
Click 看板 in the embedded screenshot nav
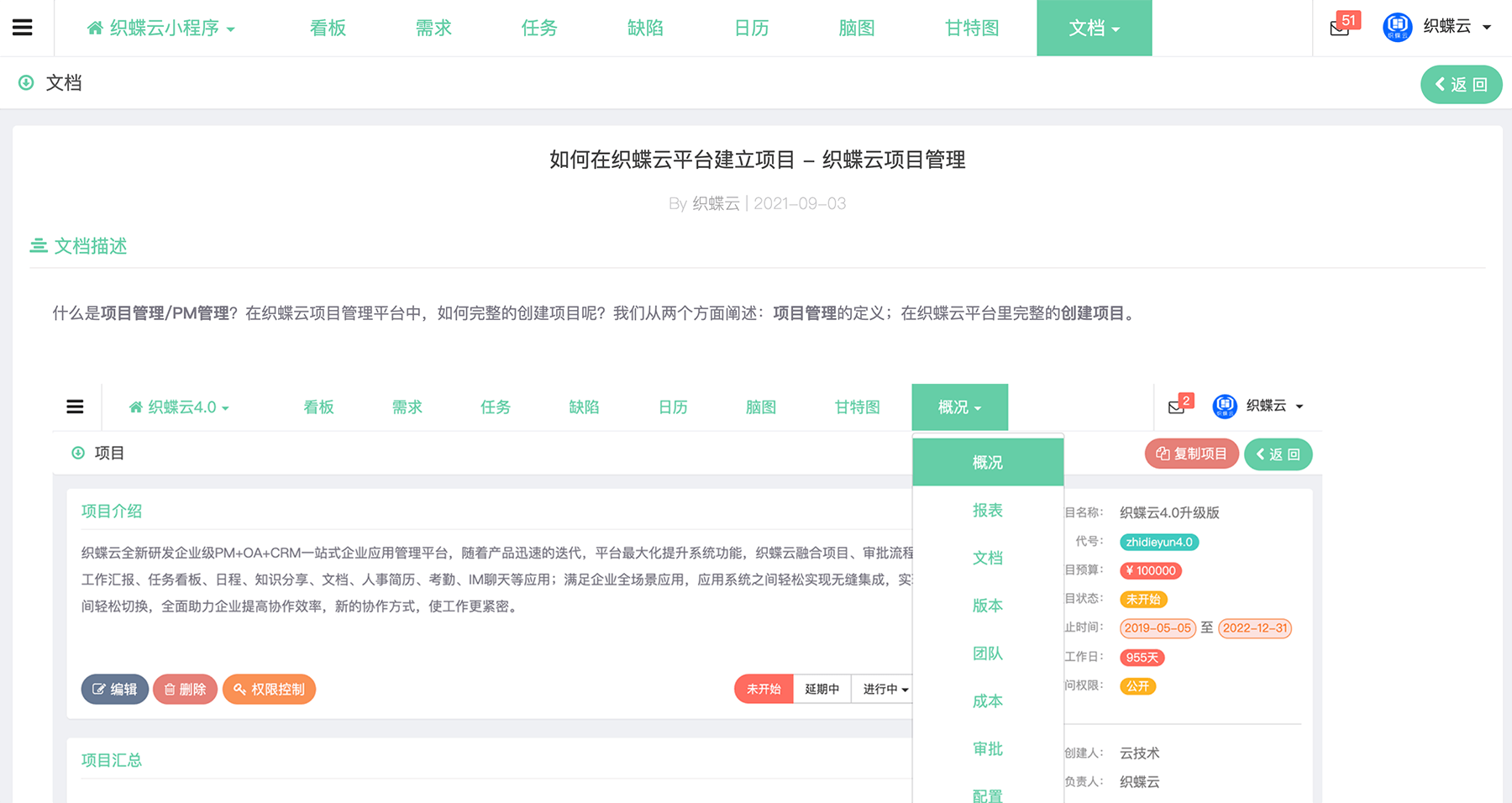pos(318,407)
